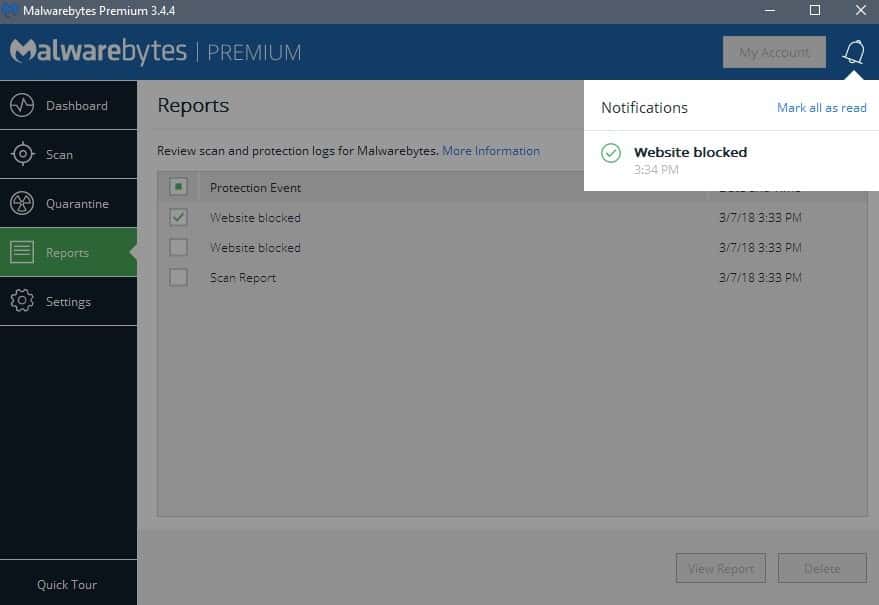The width and height of the screenshot is (879, 605).
Task: Open More Information link
Action: pyautogui.click(x=490, y=150)
